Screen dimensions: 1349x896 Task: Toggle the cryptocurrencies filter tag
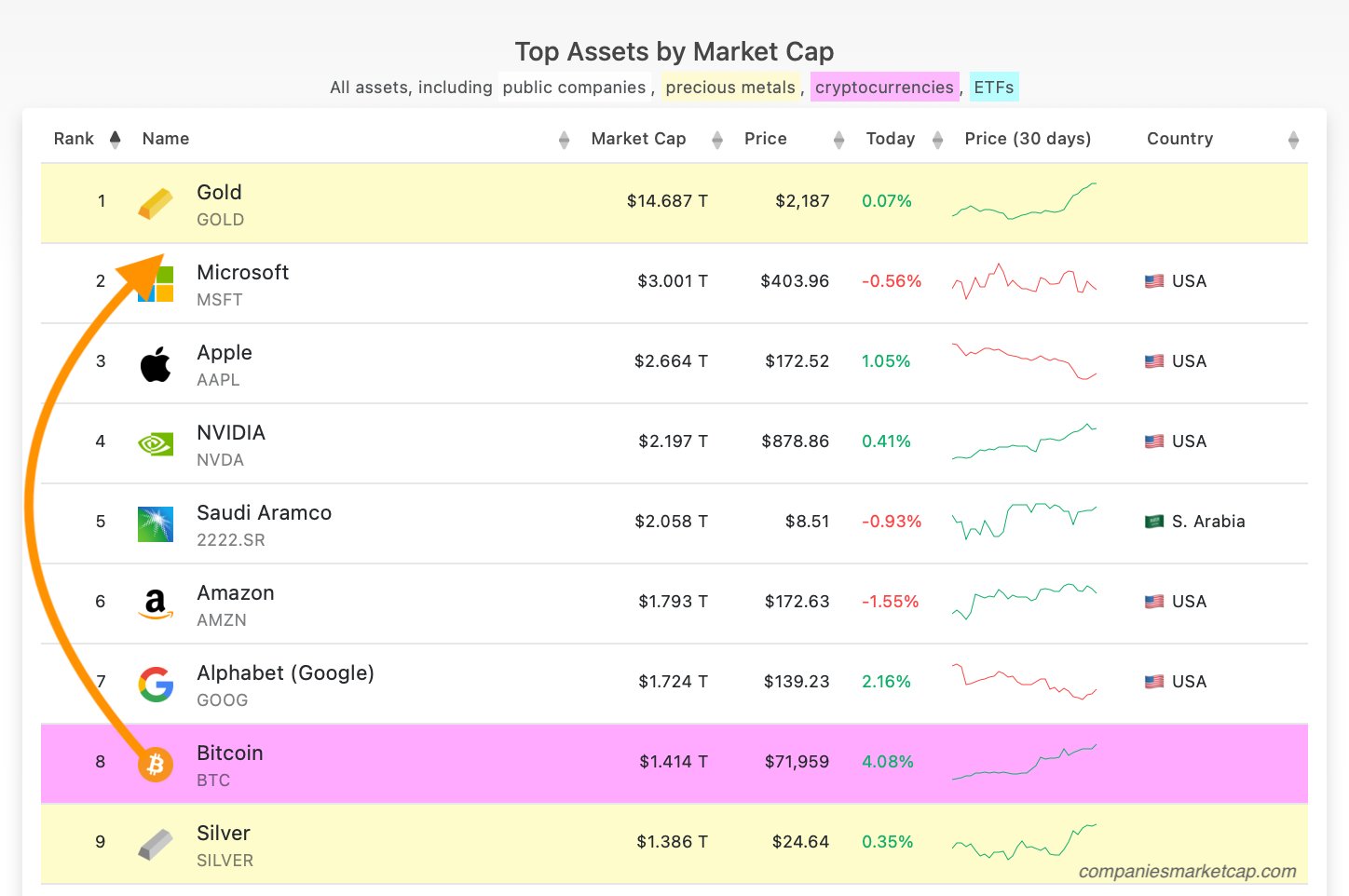tap(884, 88)
